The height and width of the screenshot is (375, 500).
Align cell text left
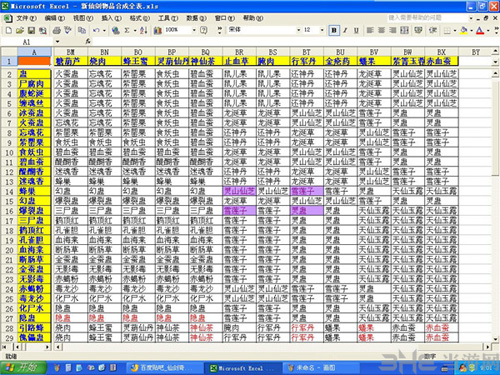370,30
